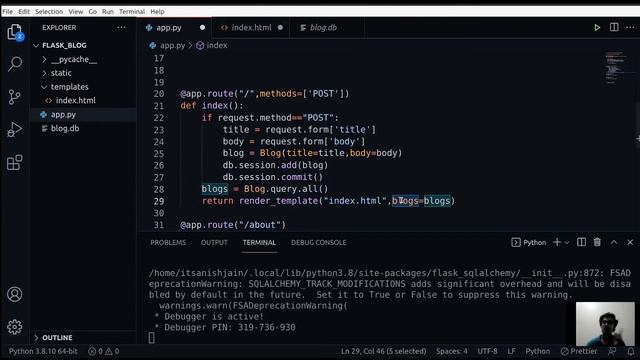Open the Edit menu
The height and width of the screenshot is (360, 640).
(x=24, y=11)
